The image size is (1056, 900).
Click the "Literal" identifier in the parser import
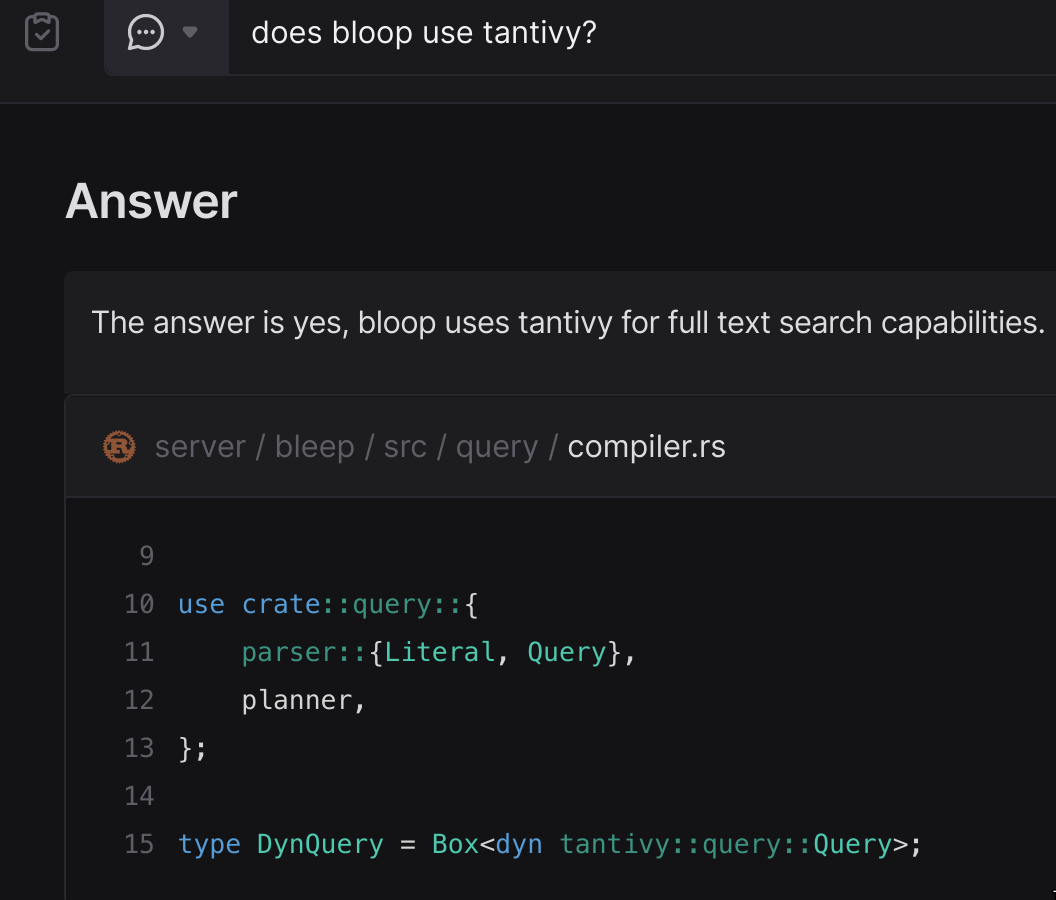coord(439,652)
